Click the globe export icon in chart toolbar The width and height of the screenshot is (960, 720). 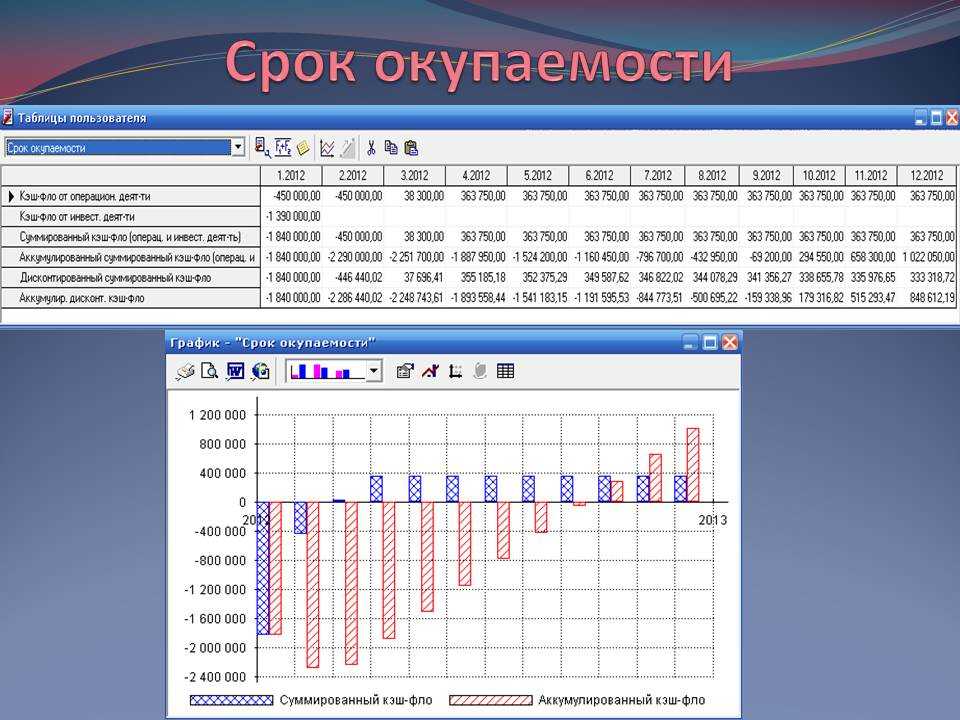[260, 371]
